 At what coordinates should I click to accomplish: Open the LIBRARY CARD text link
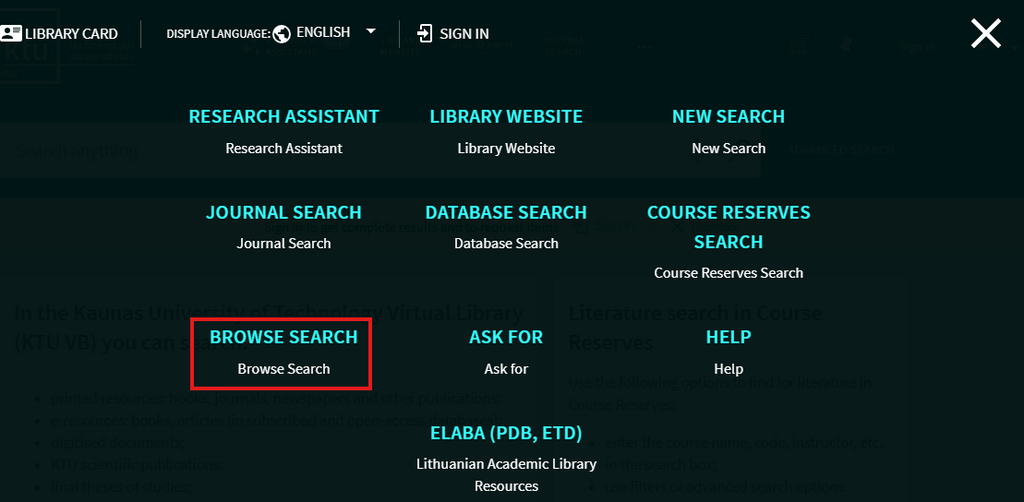(x=72, y=34)
